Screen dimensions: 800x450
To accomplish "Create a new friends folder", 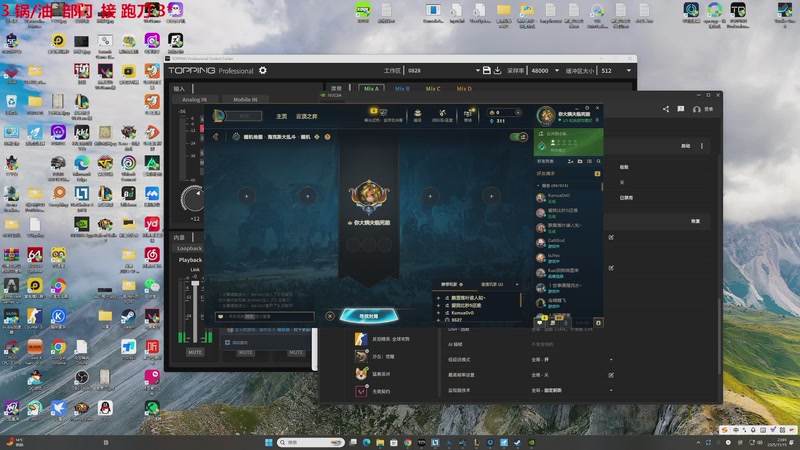I will (580, 161).
